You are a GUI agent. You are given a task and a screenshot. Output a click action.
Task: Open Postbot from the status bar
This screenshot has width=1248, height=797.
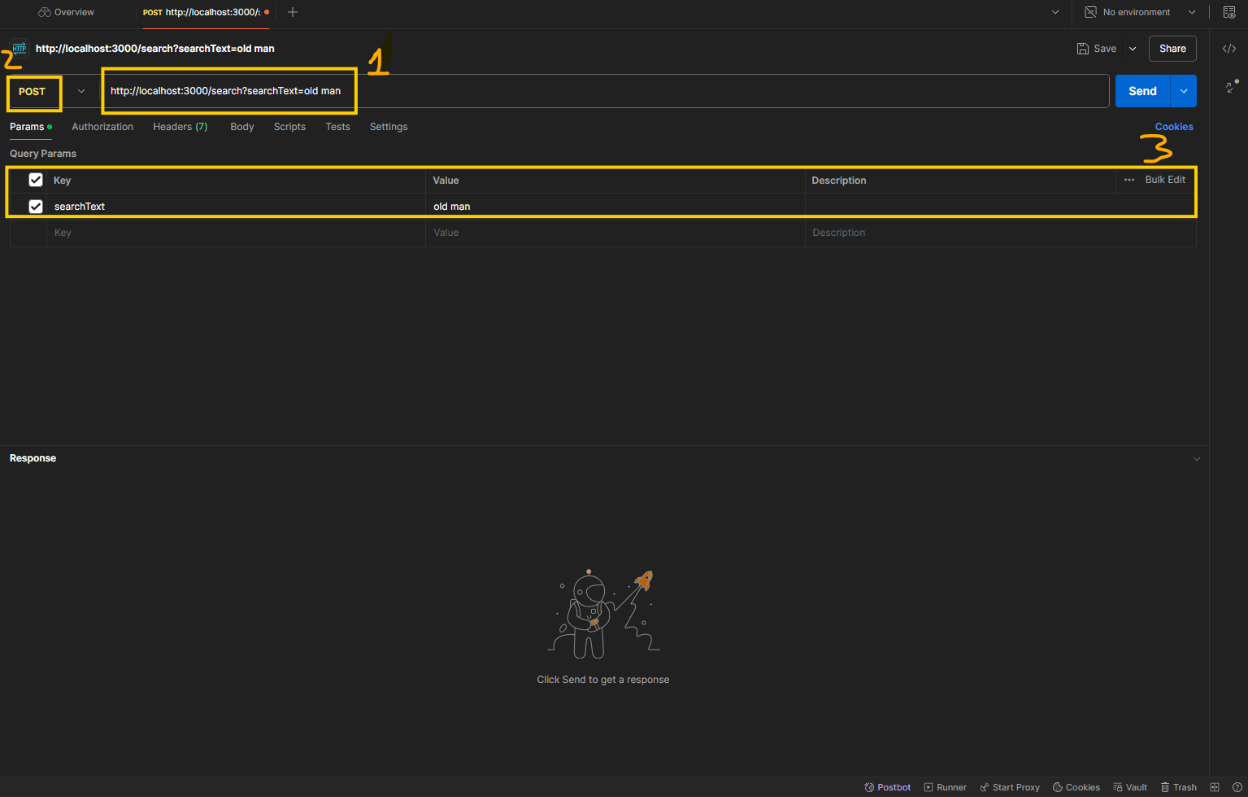pos(887,787)
